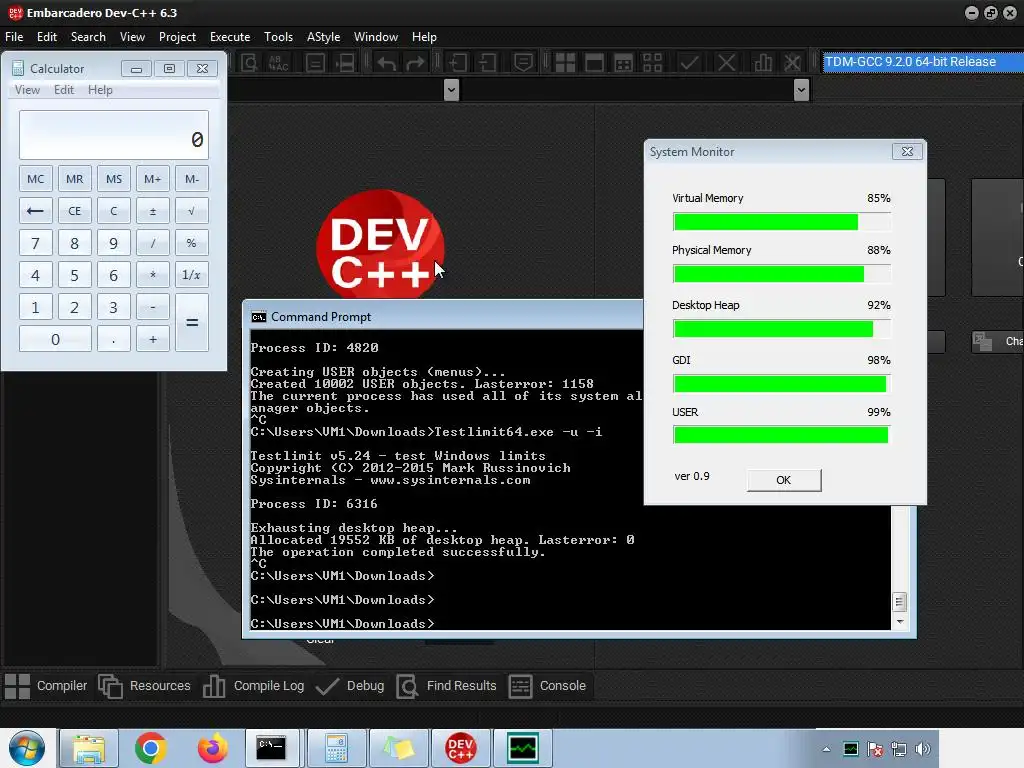Open Google Chrome from the taskbar

pos(151,748)
